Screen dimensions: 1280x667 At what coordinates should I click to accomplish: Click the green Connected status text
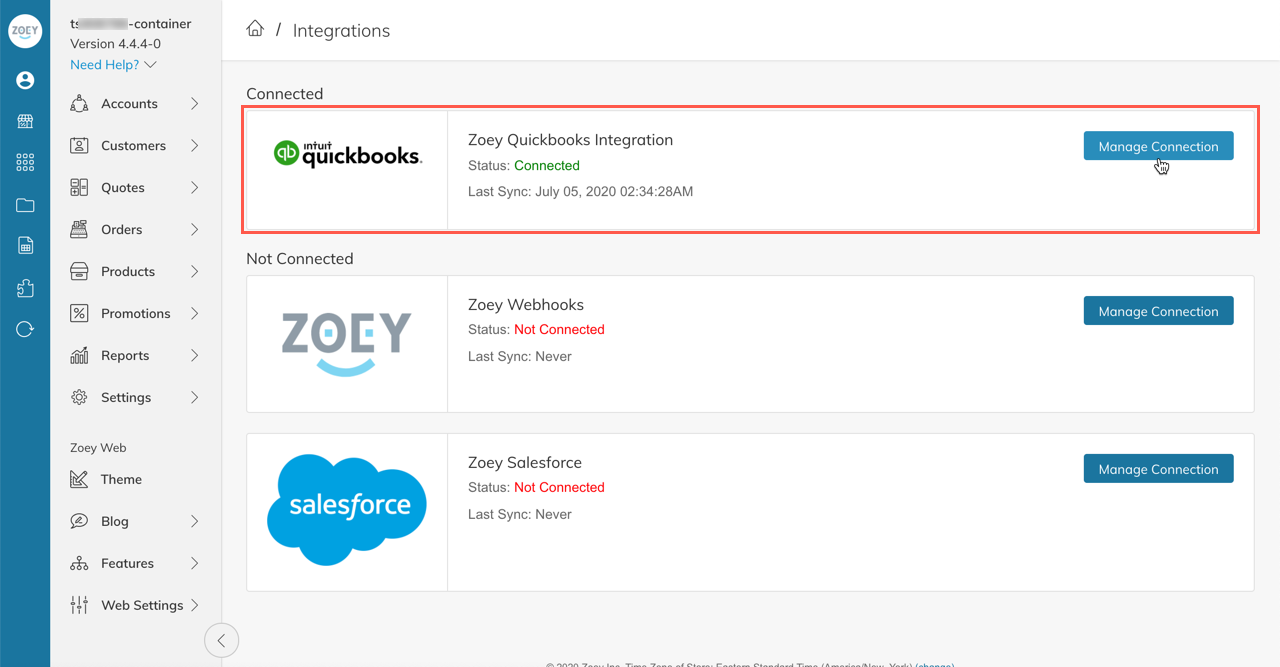547,165
